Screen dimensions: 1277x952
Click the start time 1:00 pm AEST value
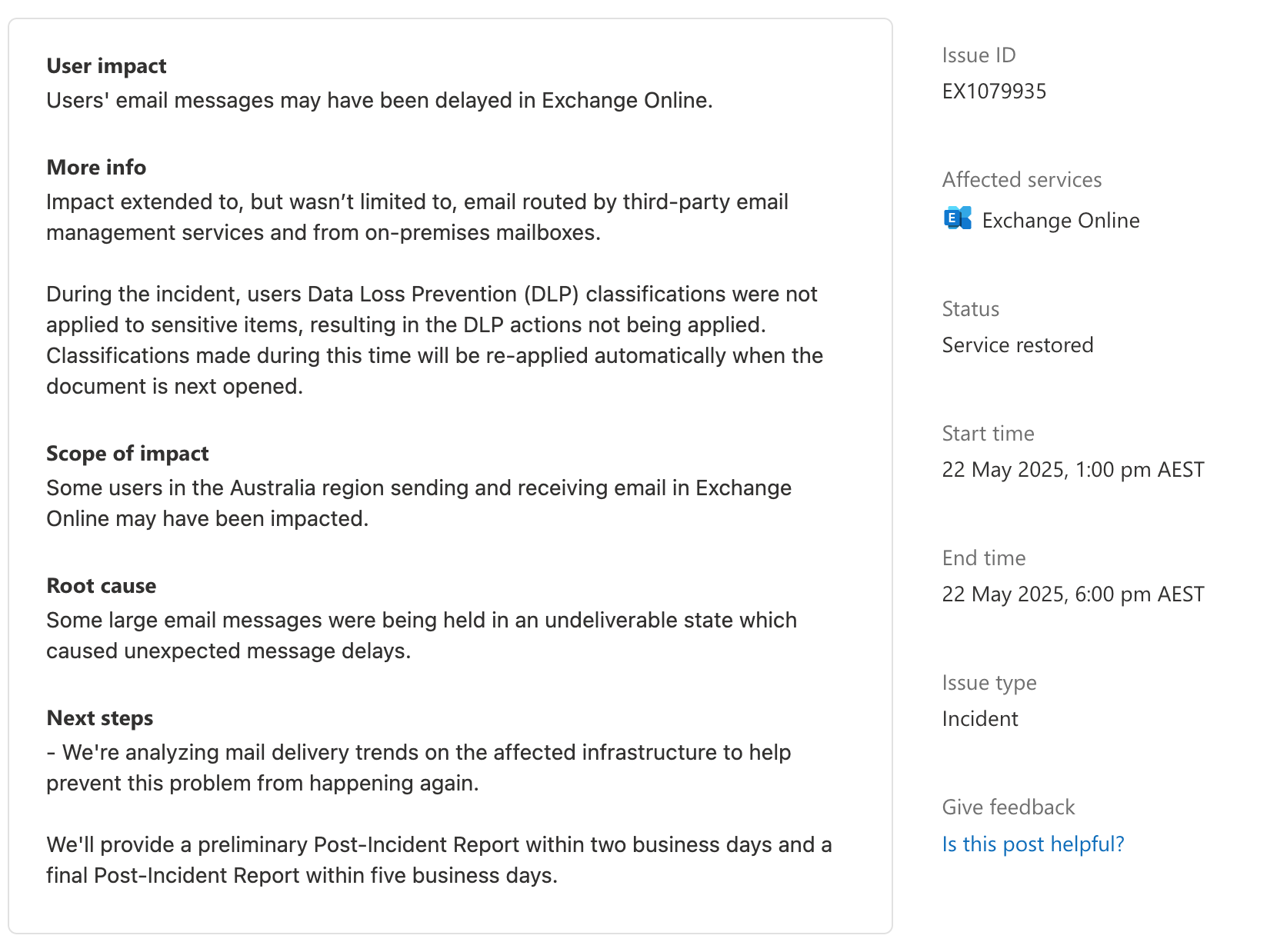[x=1073, y=470]
